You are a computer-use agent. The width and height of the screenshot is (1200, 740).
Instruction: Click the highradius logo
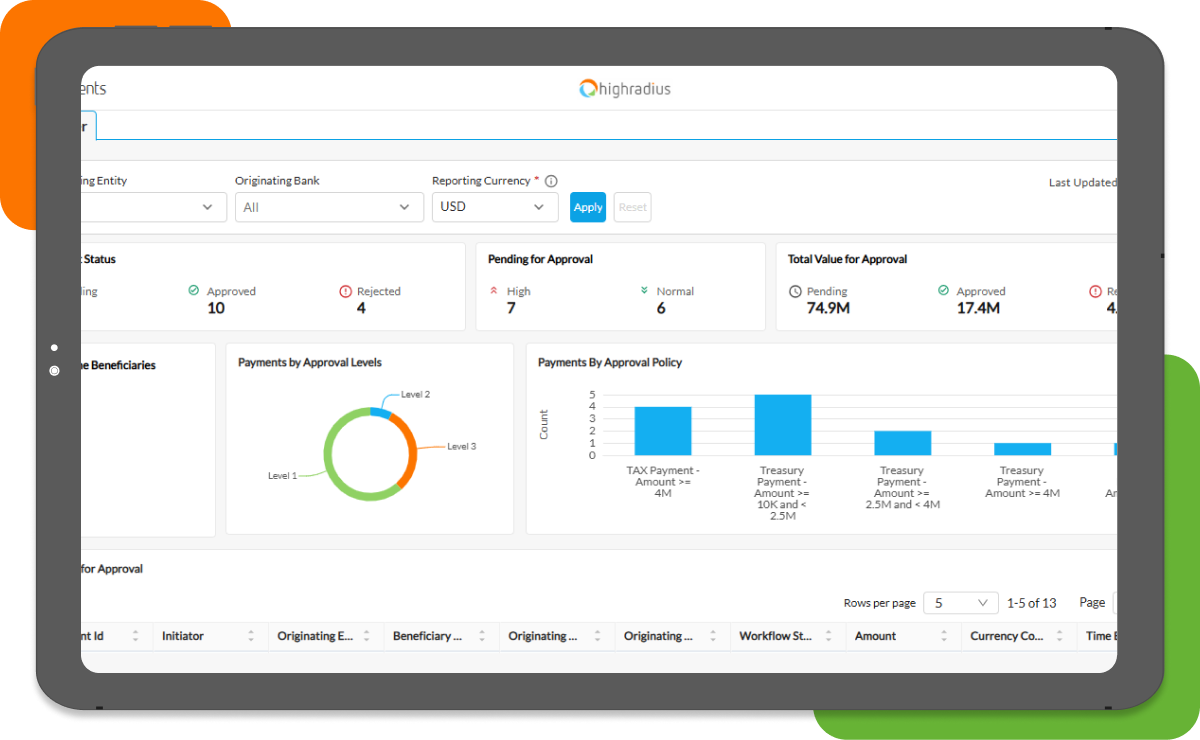625,89
